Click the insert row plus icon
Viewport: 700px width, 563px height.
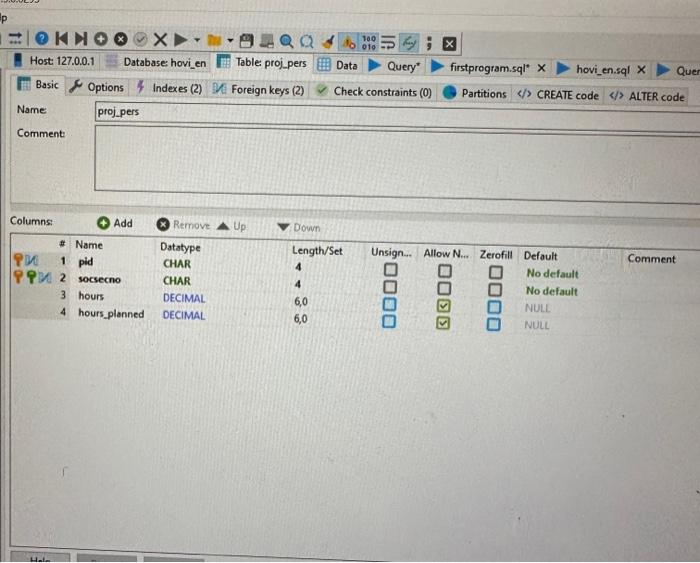click(x=101, y=39)
